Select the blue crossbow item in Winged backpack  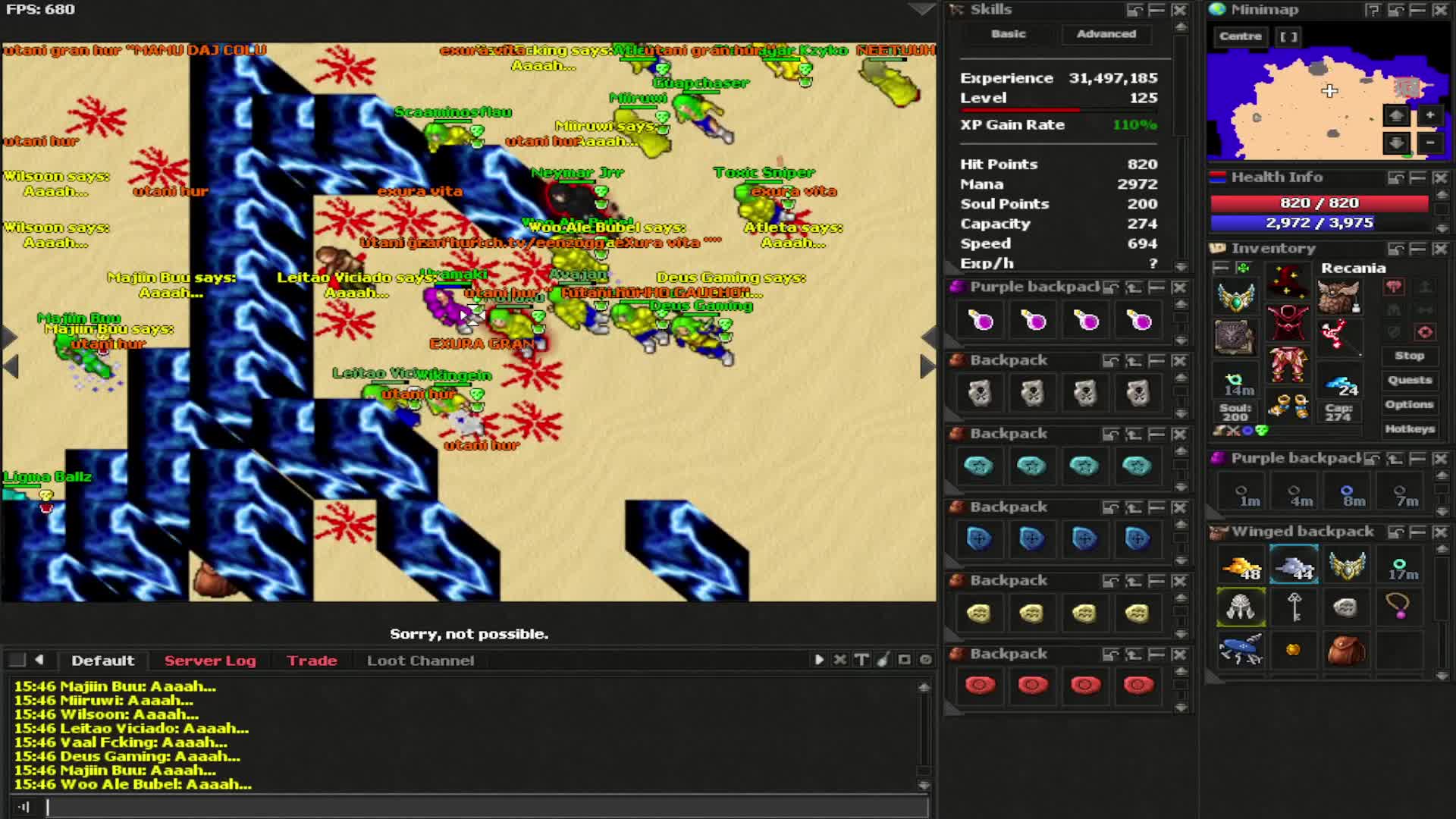pos(1241,649)
